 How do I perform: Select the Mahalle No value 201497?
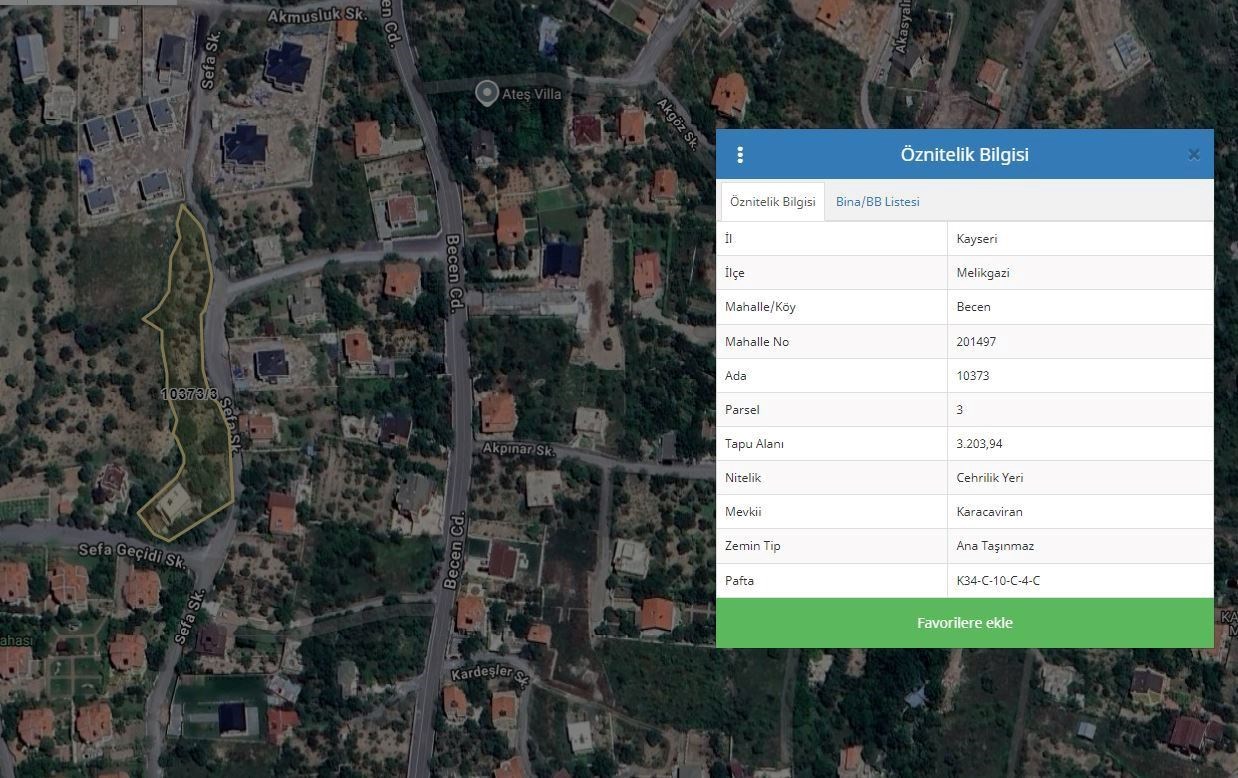tap(976, 342)
